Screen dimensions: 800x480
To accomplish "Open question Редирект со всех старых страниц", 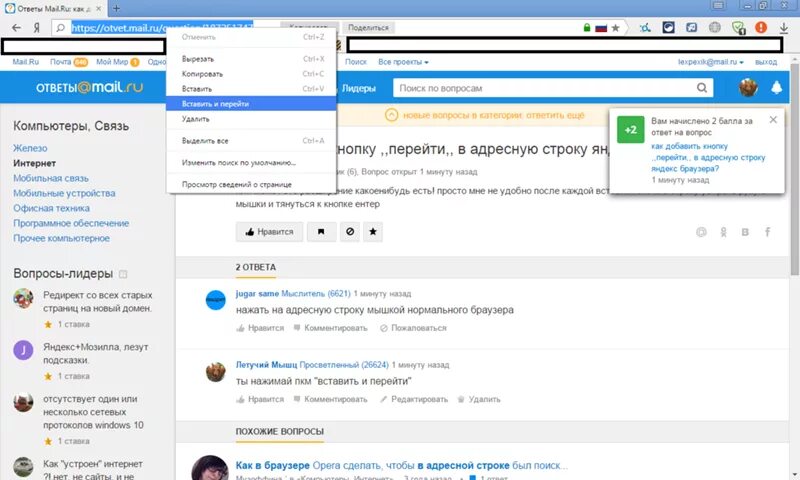I will click(x=97, y=301).
